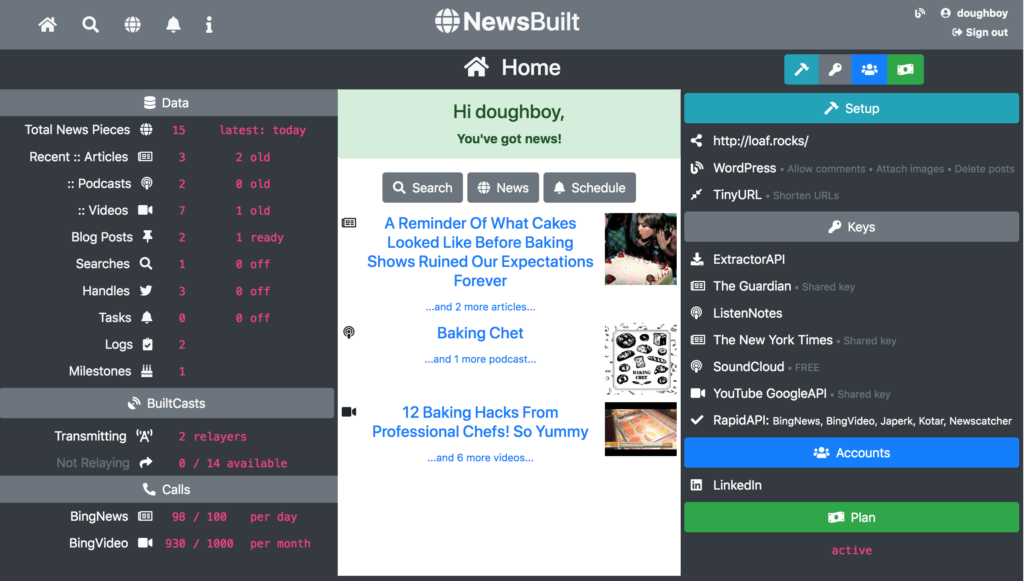Click Twitter bird icon beside Handles

coord(146,290)
